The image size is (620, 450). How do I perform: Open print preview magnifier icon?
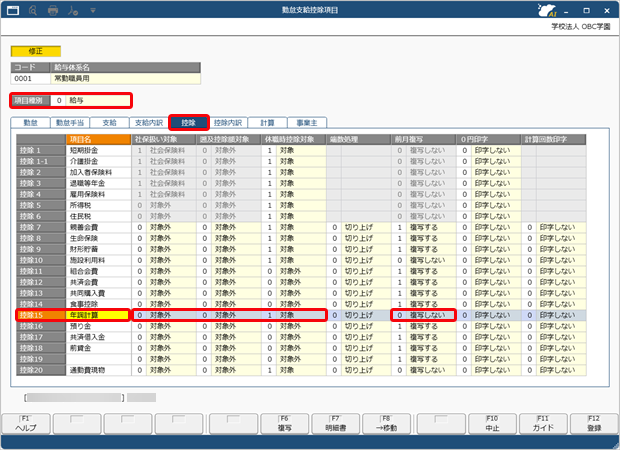click(34, 9)
